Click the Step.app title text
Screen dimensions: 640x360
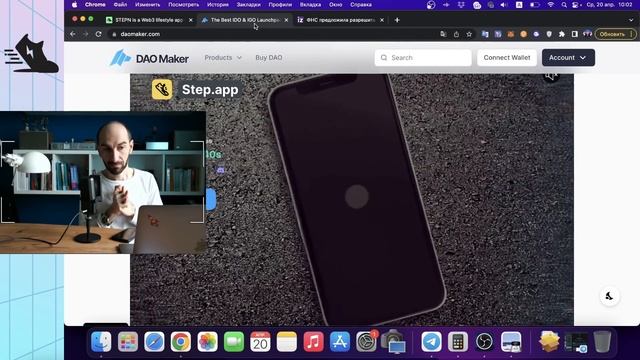[210, 90]
